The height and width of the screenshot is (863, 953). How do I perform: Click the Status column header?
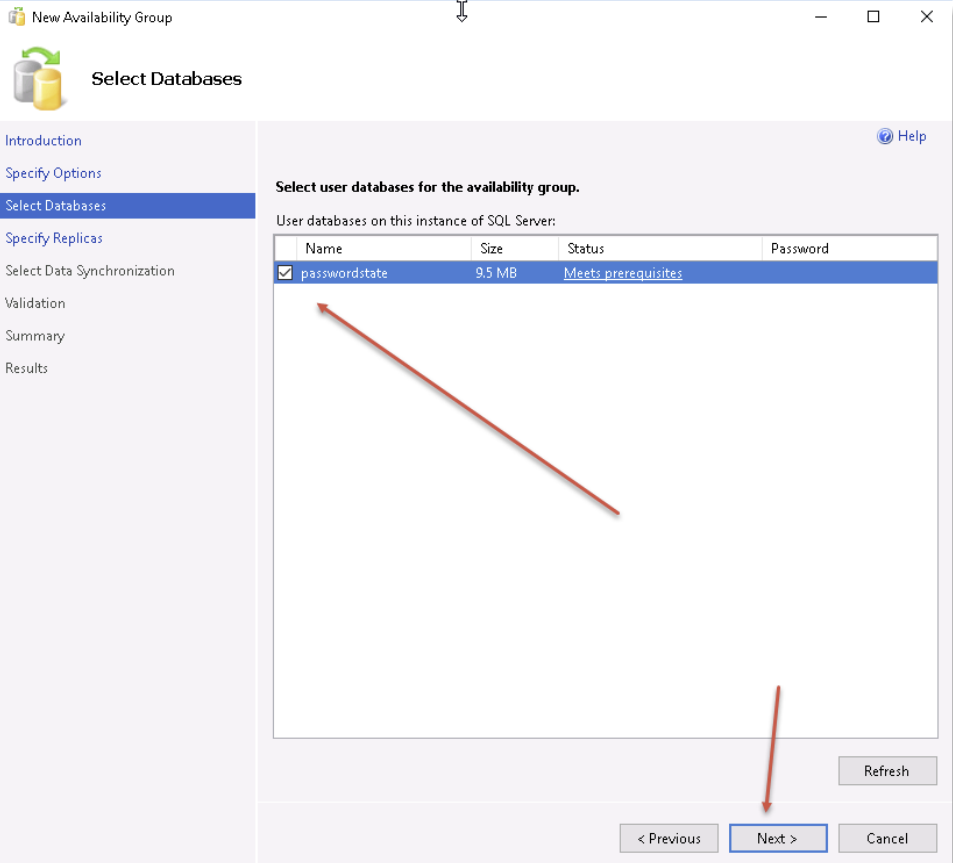coord(660,249)
